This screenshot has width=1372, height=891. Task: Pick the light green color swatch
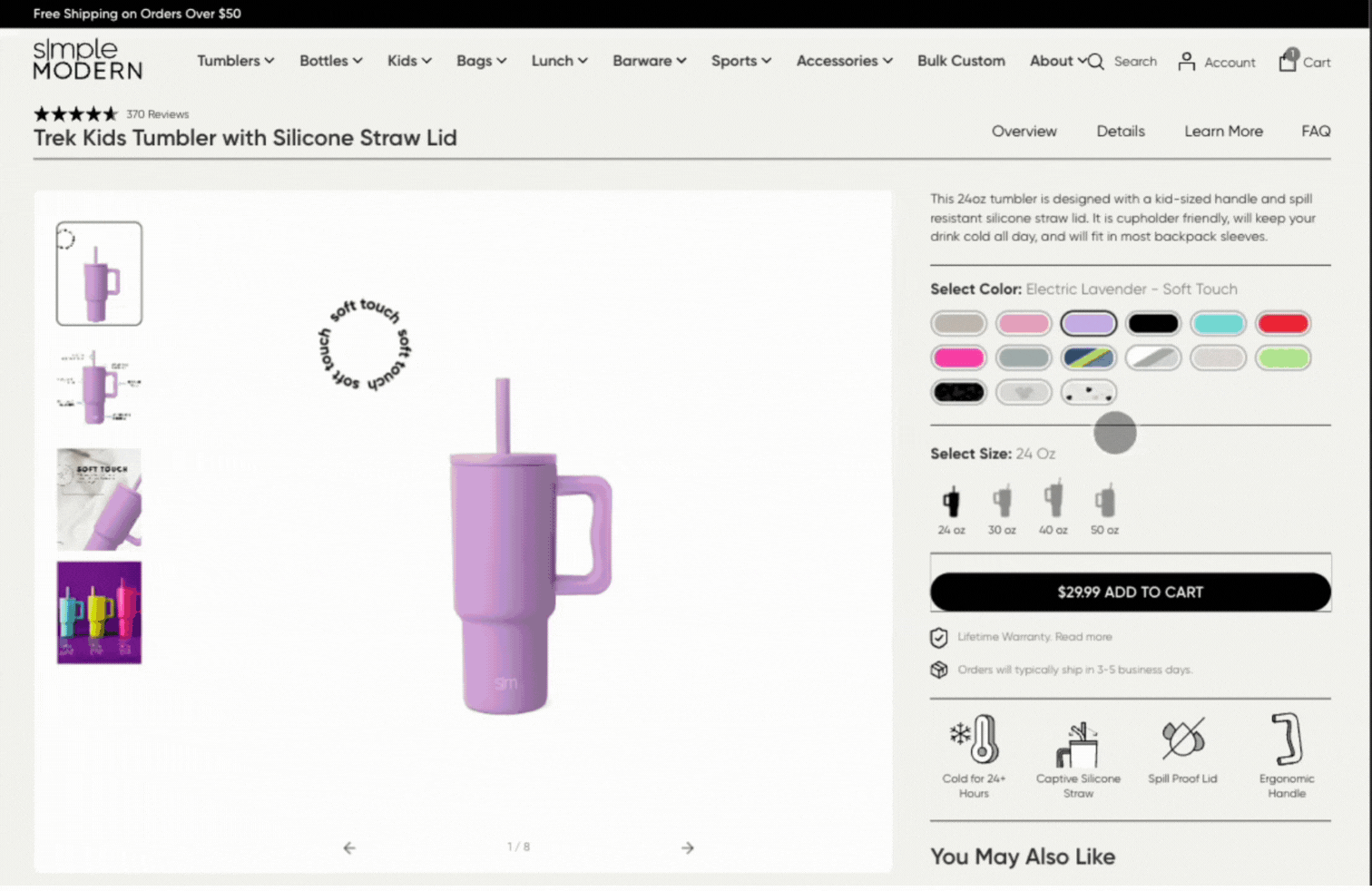coord(1283,357)
